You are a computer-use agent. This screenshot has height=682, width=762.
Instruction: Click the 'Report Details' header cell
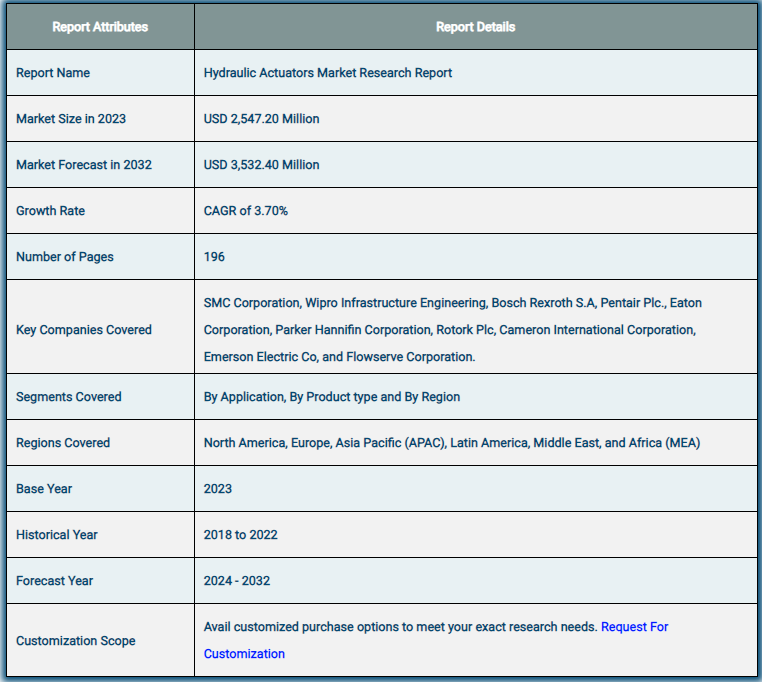(475, 27)
